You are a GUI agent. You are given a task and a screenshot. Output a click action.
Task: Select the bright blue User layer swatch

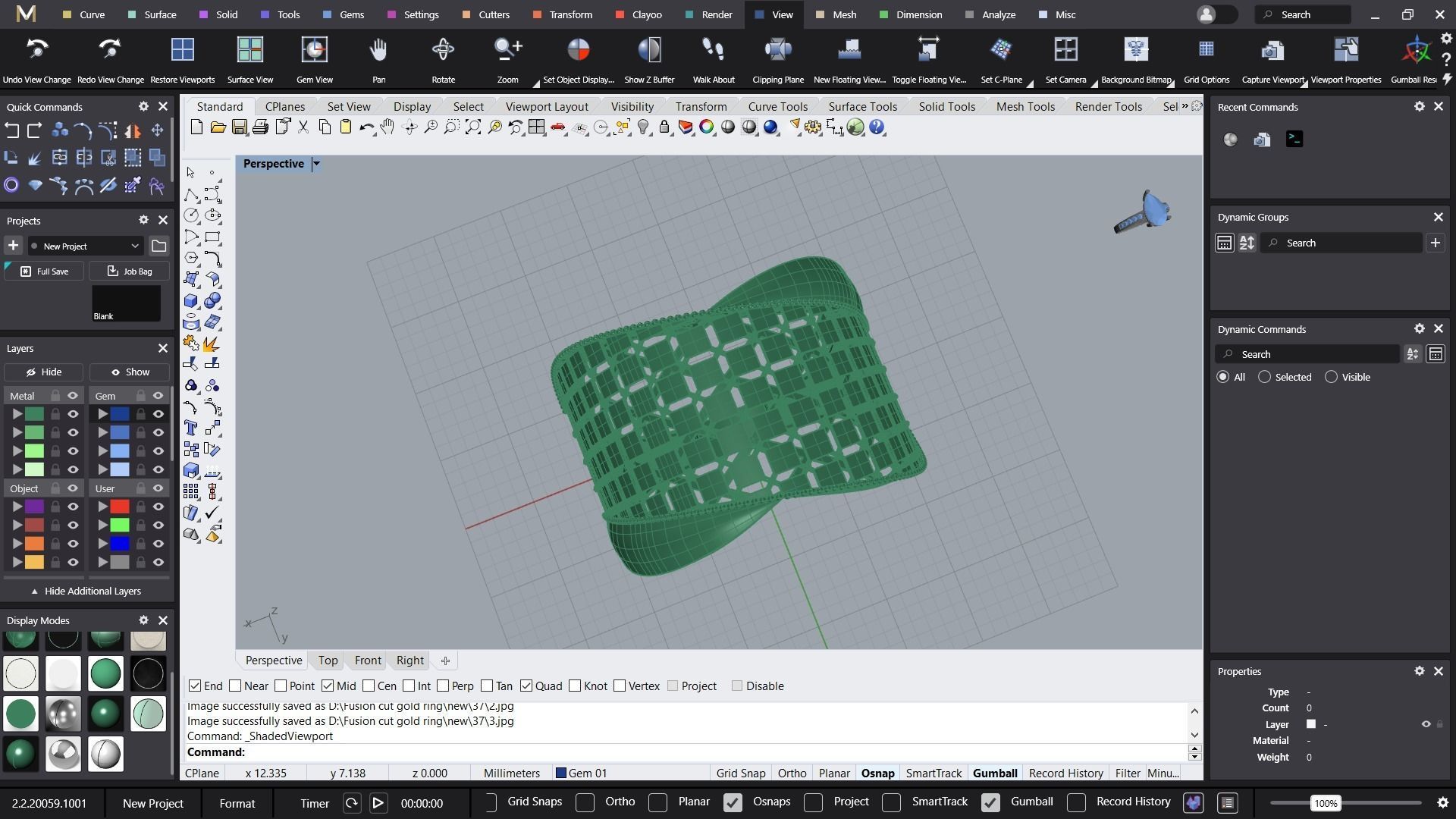pyautogui.click(x=120, y=544)
